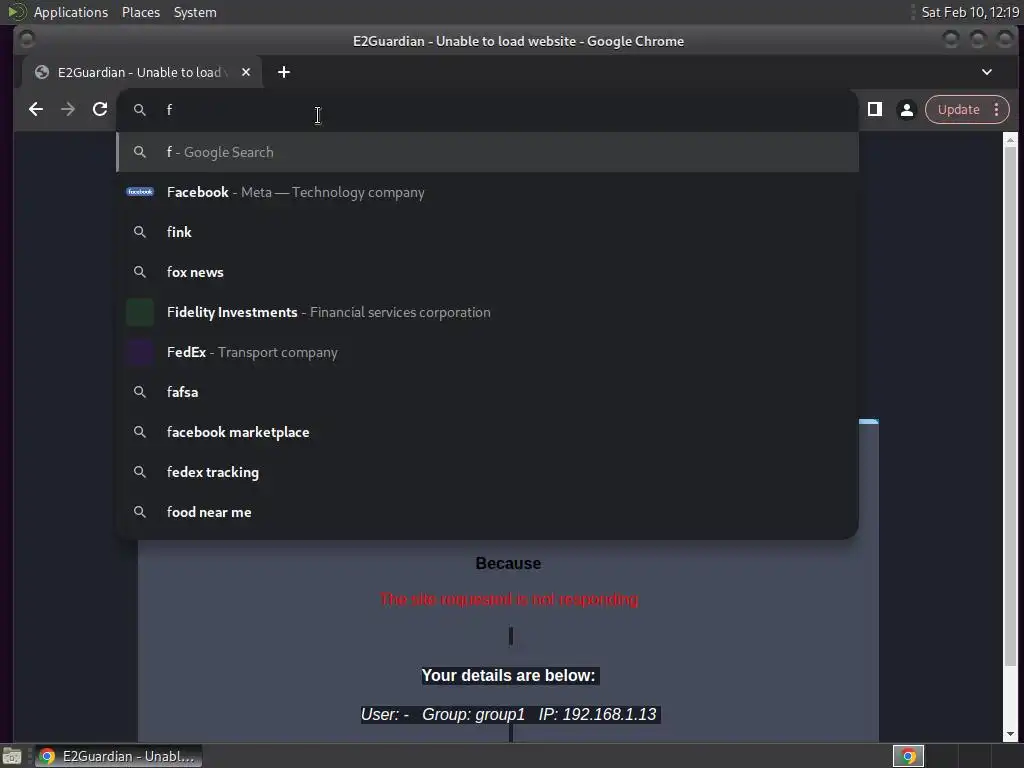Pick the 'fafsa' search suggestion
Image resolution: width=1024 pixels, height=768 pixels.
tap(487, 392)
